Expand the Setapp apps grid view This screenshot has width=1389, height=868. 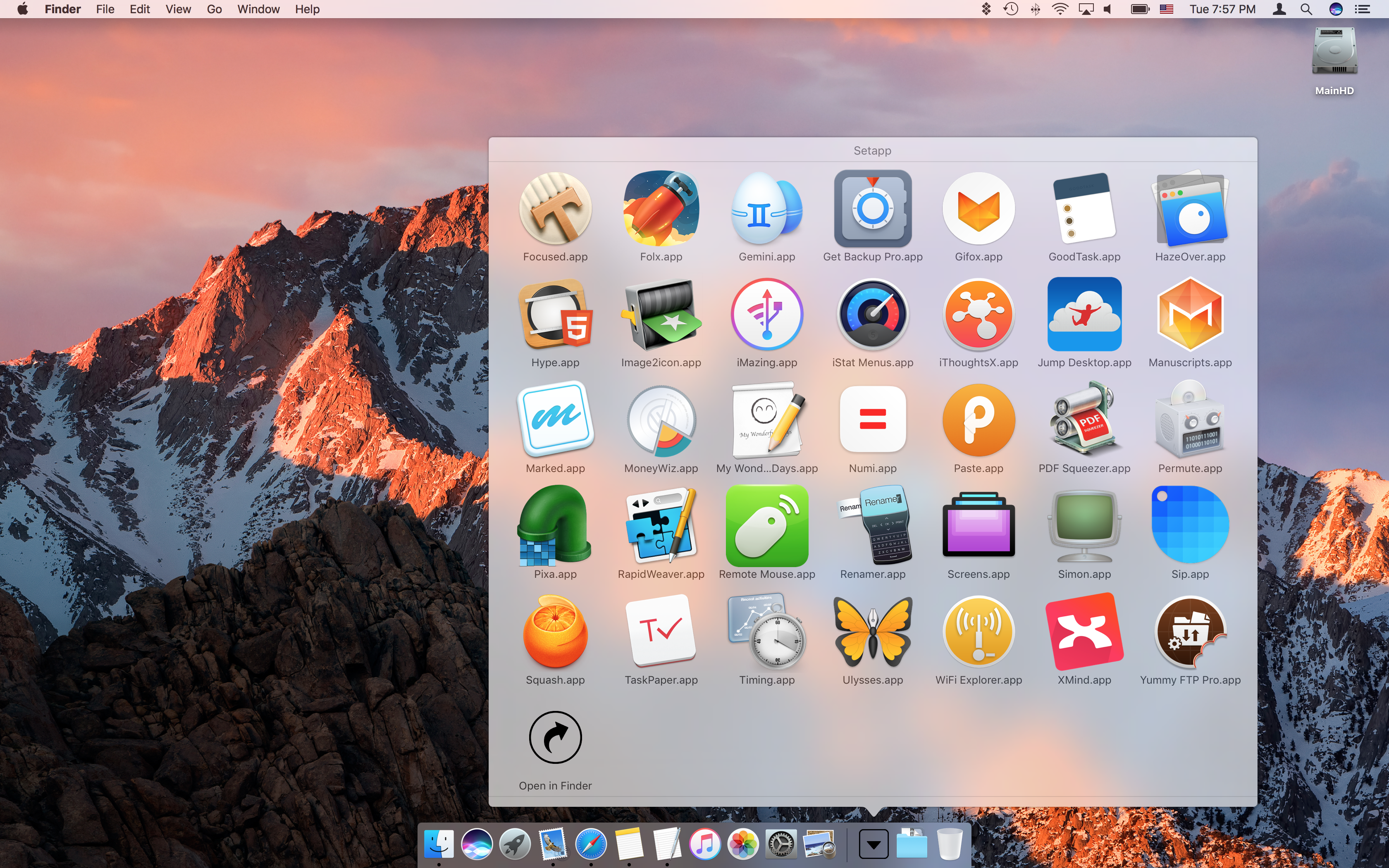(x=554, y=738)
